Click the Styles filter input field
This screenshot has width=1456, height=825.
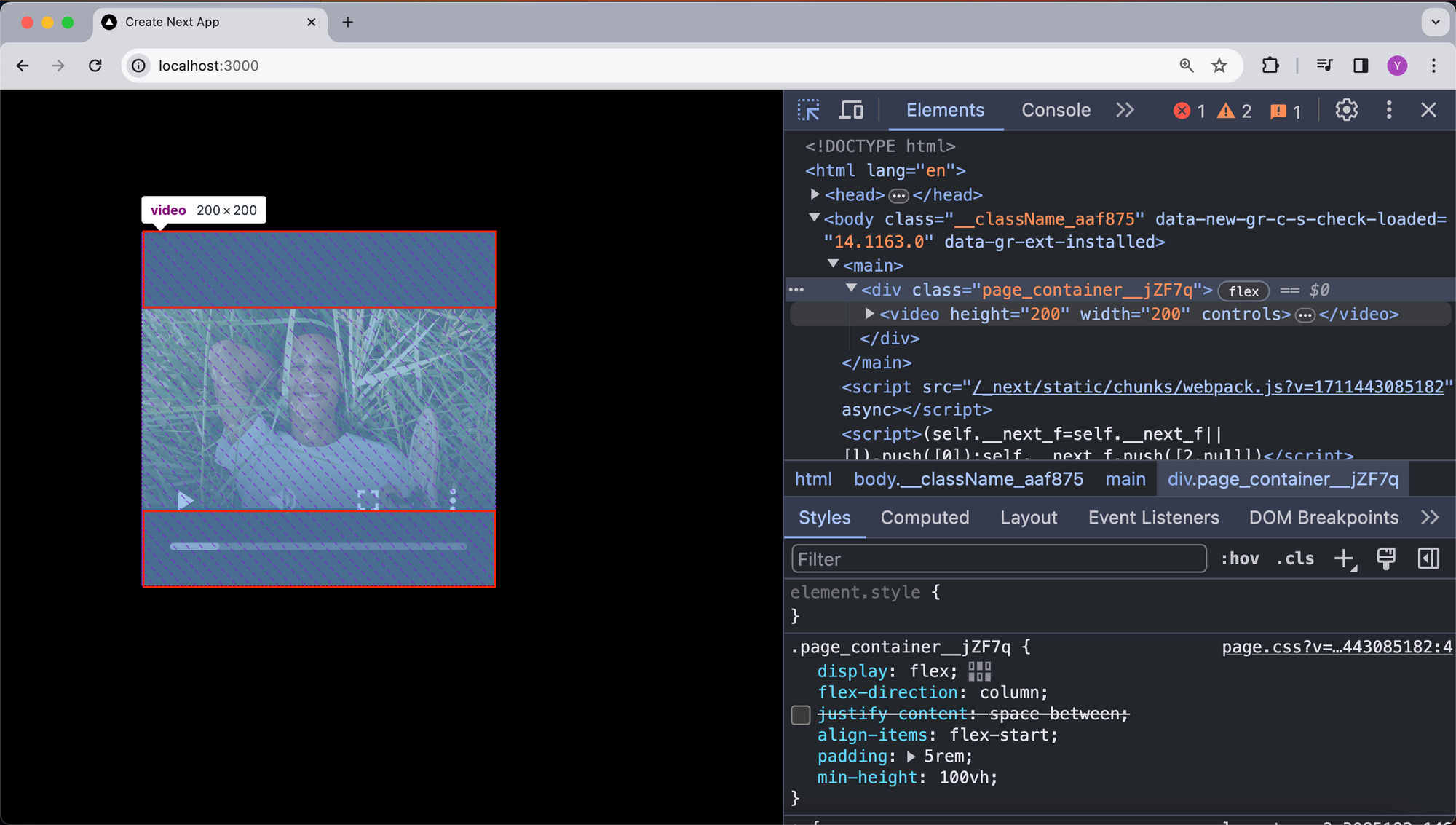997,559
